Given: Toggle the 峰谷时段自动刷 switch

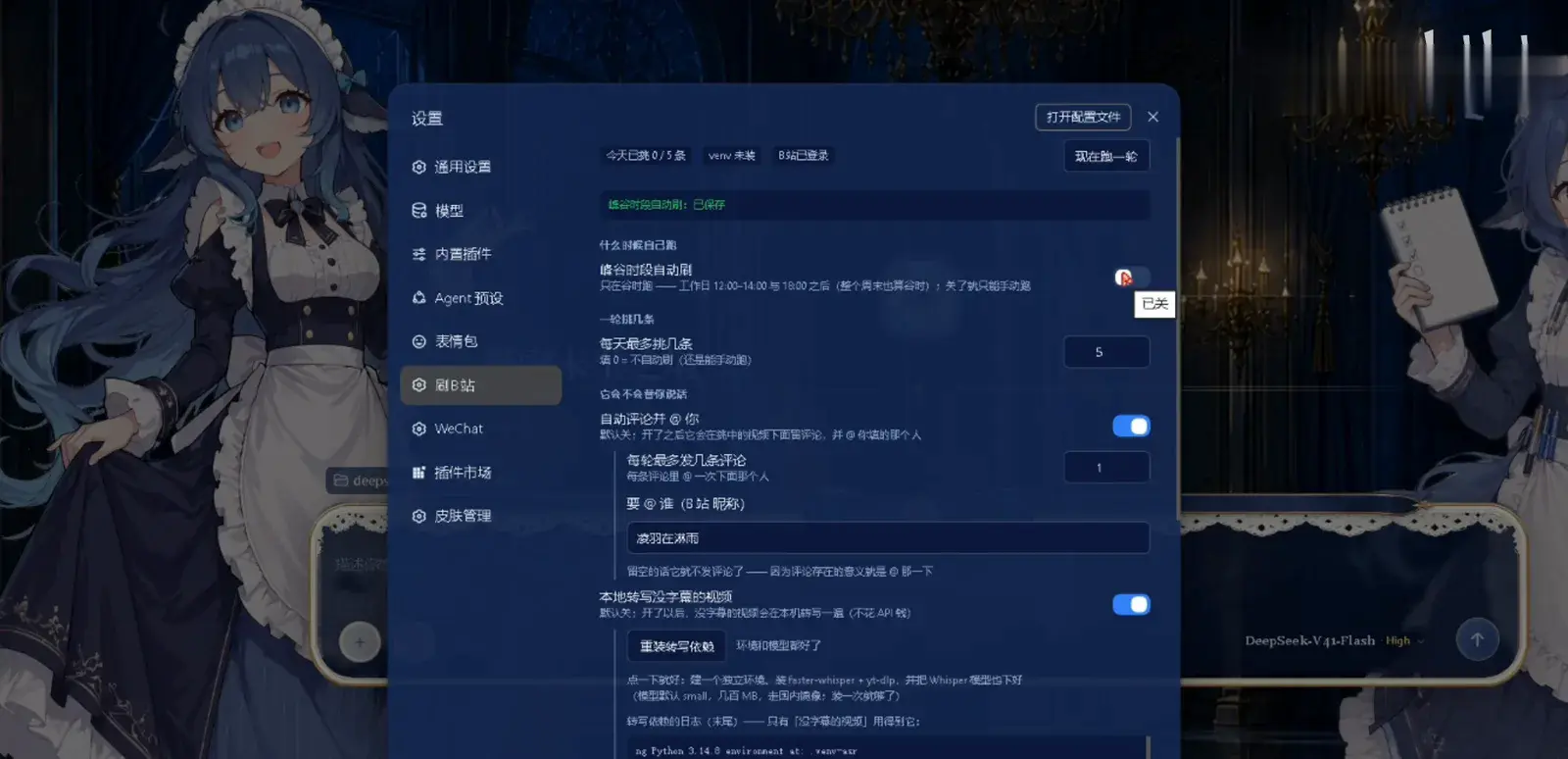Looking at the screenshot, I should coord(1131,278).
